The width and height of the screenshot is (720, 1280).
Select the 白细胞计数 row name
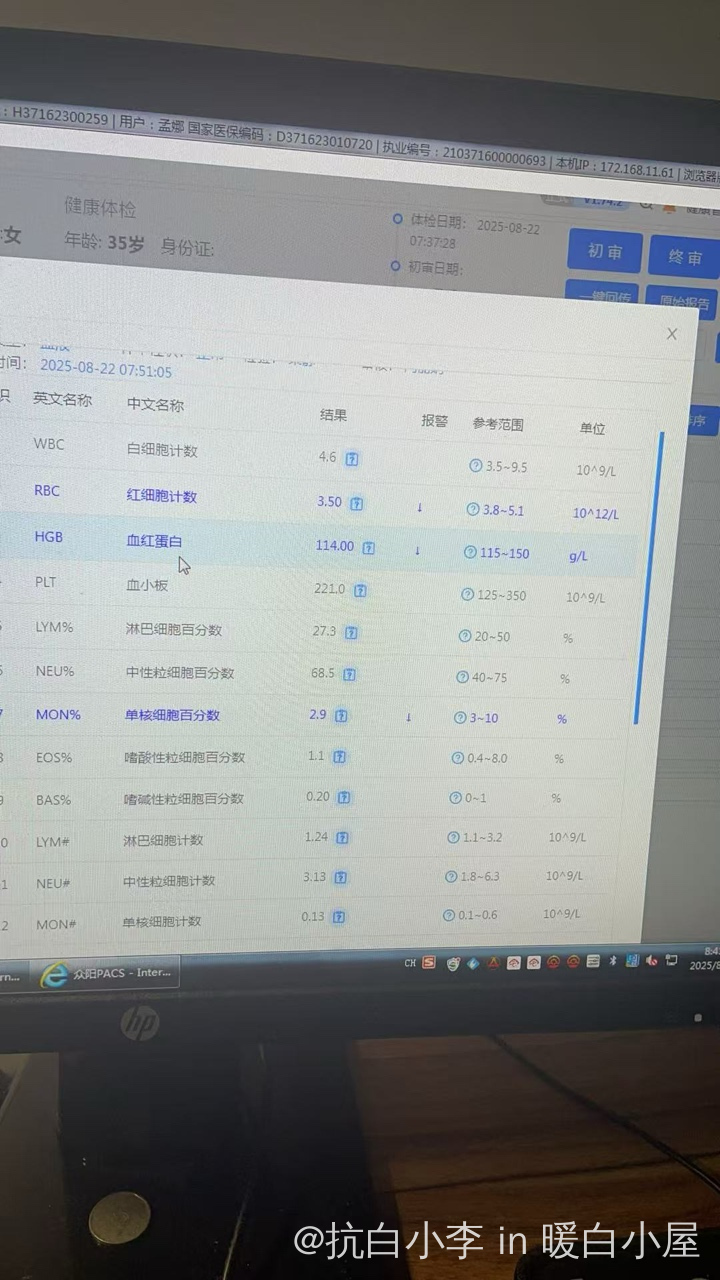tap(162, 450)
